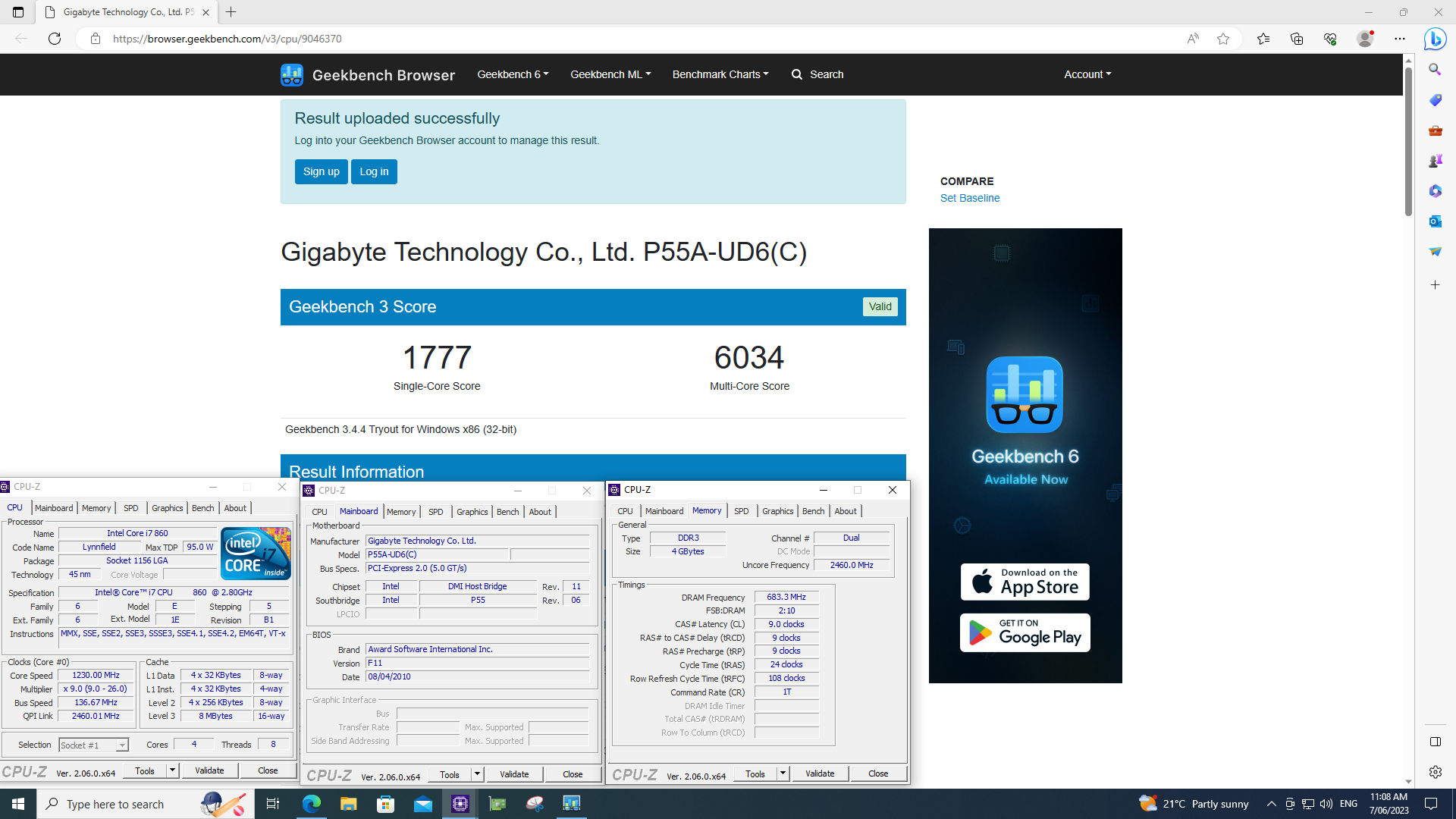
Task: Open the sidebar Outlook icon
Action: [1435, 221]
